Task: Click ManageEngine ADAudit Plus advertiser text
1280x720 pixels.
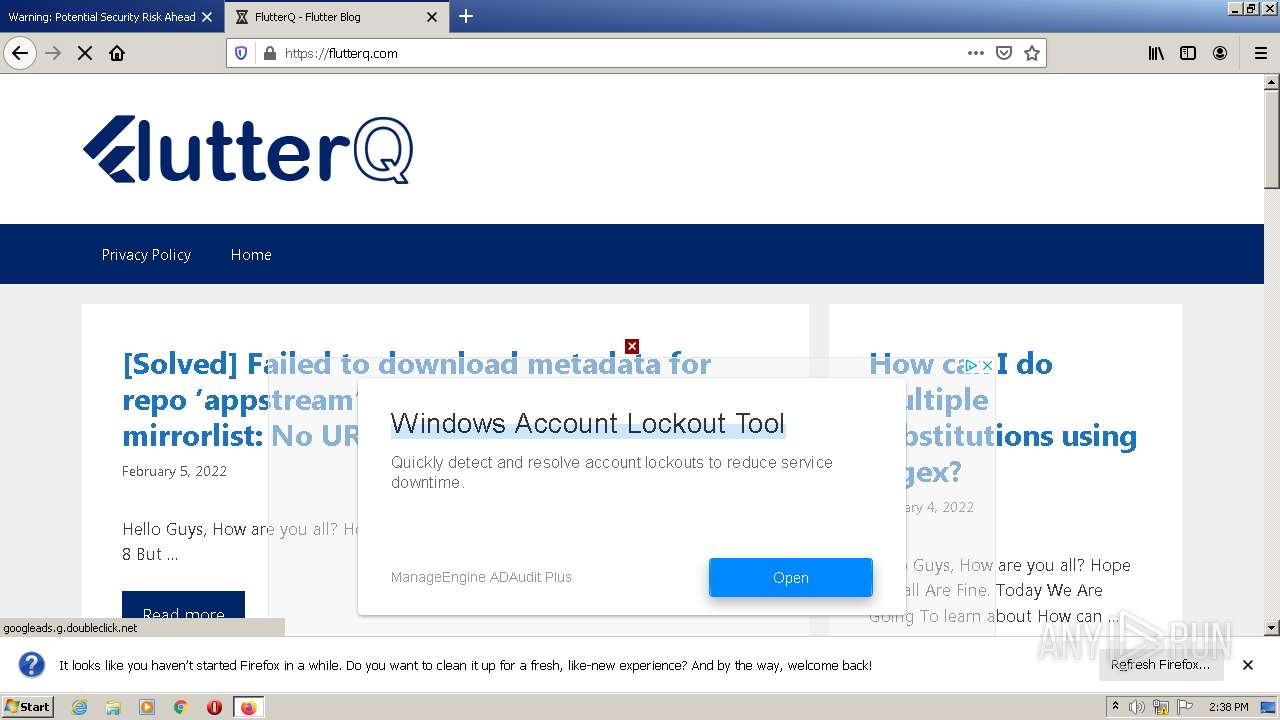Action: (481, 577)
